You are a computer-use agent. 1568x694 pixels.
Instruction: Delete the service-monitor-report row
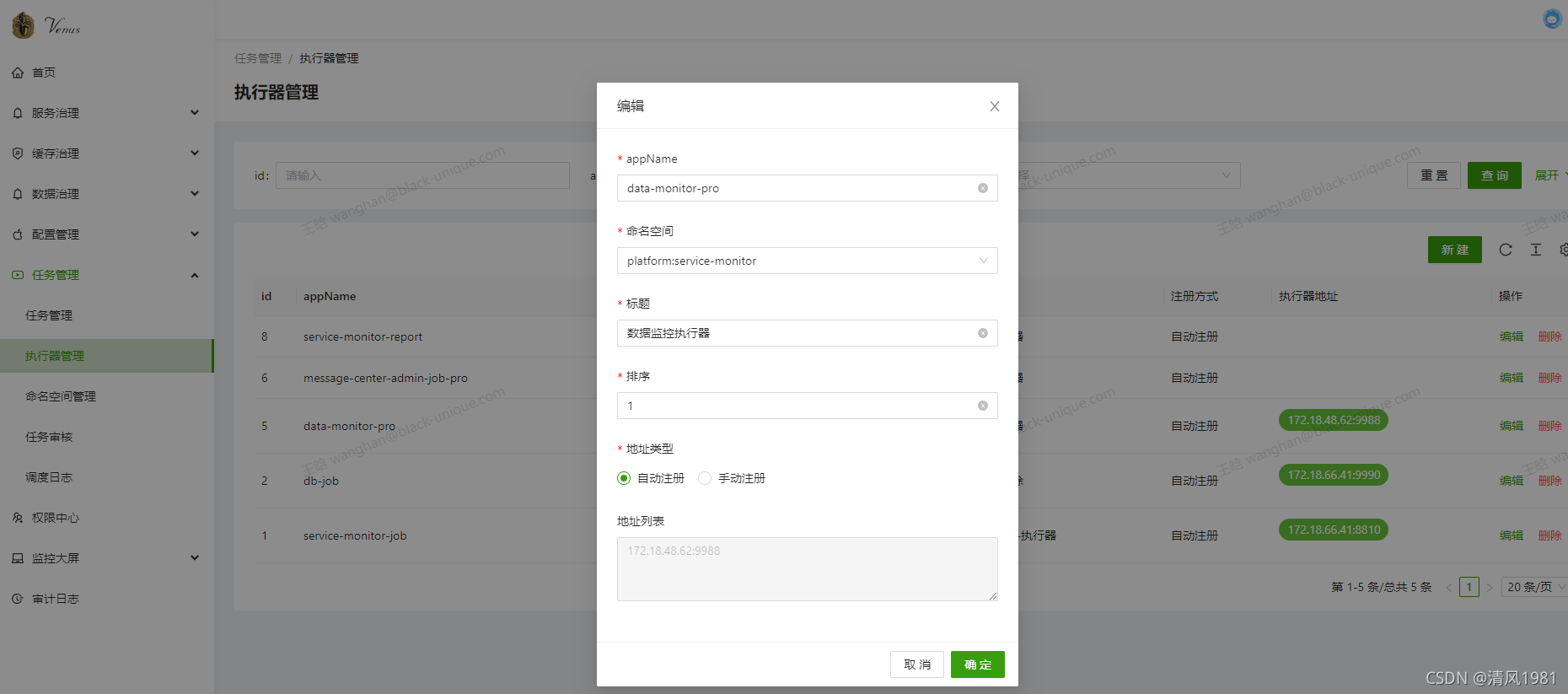point(1550,336)
